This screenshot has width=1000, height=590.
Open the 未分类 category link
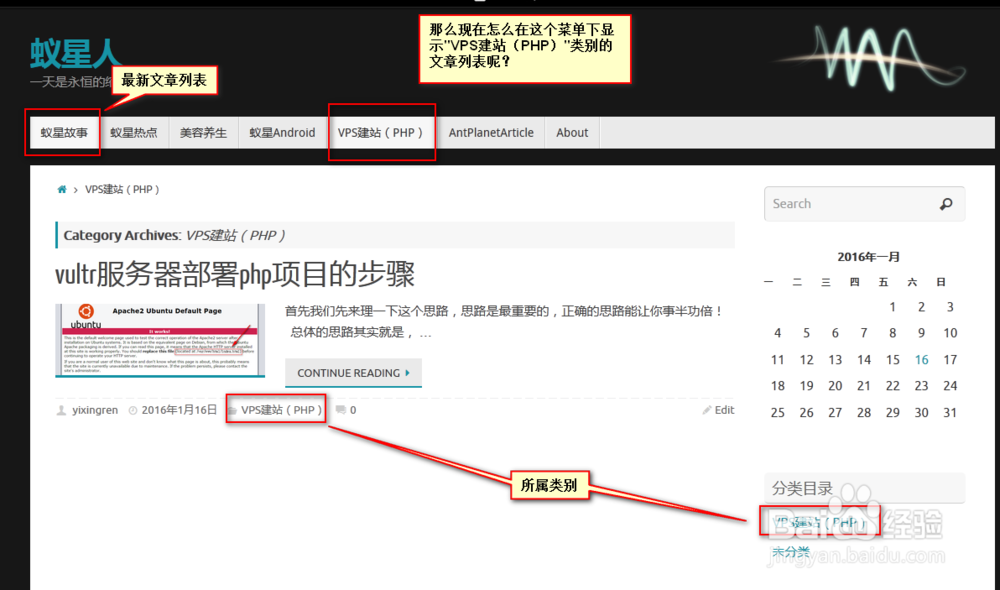(x=791, y=551)
